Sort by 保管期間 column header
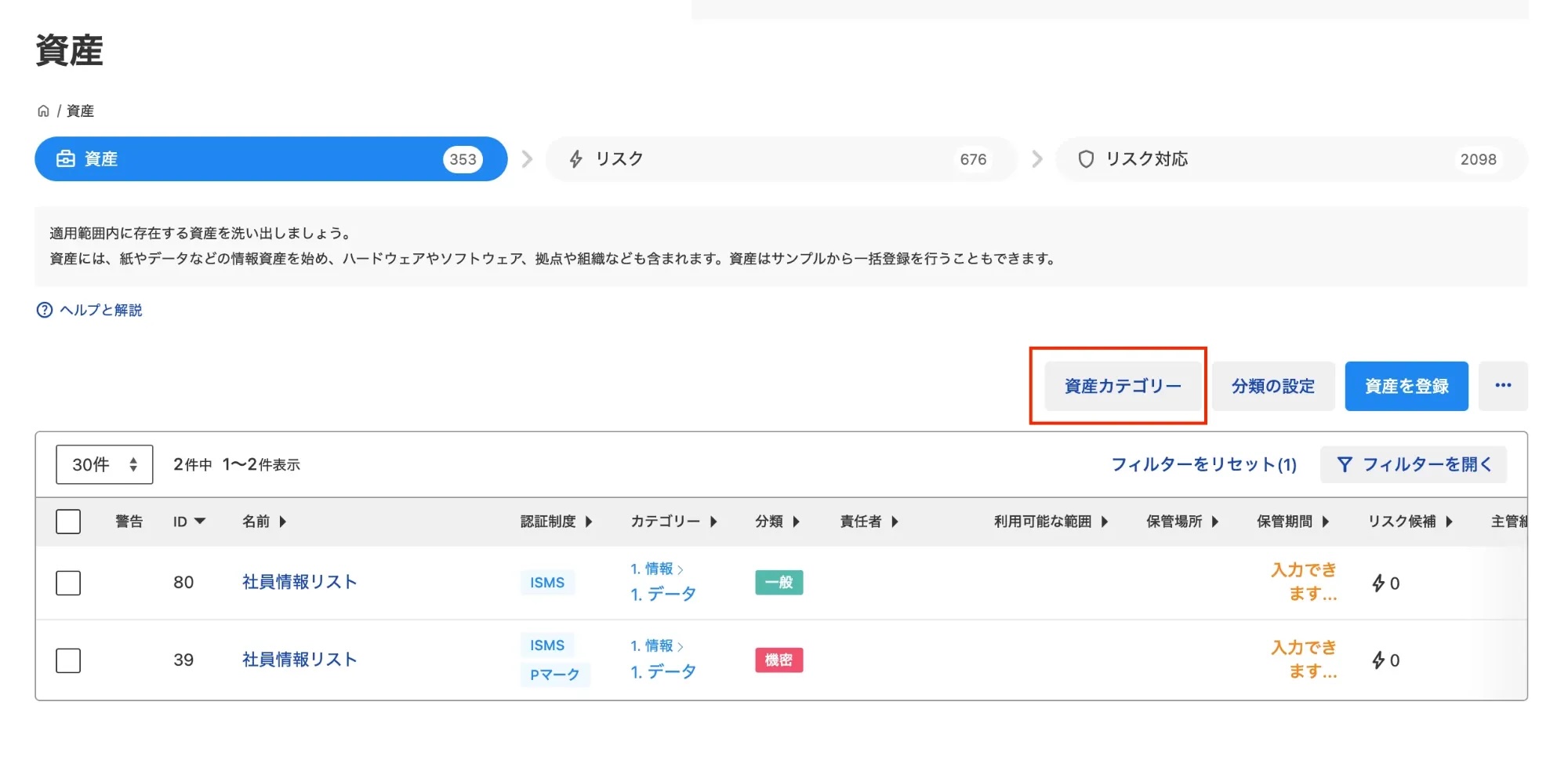 click(x=1294, y=522)
